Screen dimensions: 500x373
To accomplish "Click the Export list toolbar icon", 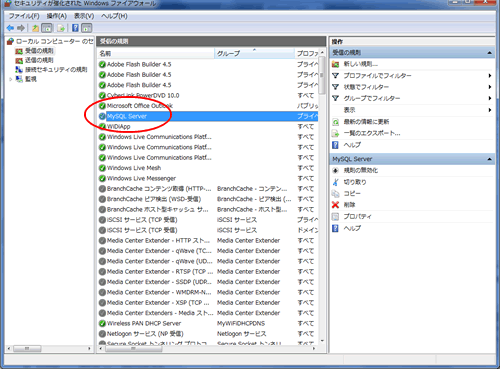I will 61,28.
